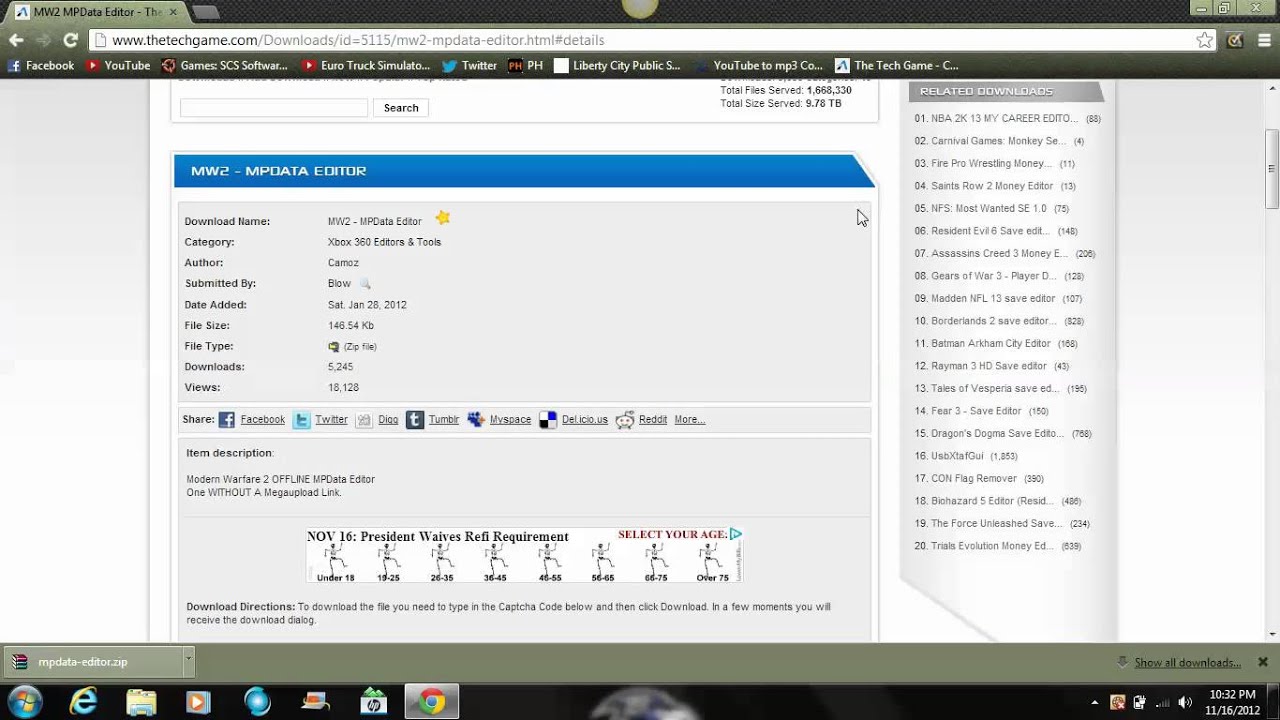1280x720 pixels.
Task: Open the YouTube to mp3 Co... bookmark
Action: click(x=758, y=65)
